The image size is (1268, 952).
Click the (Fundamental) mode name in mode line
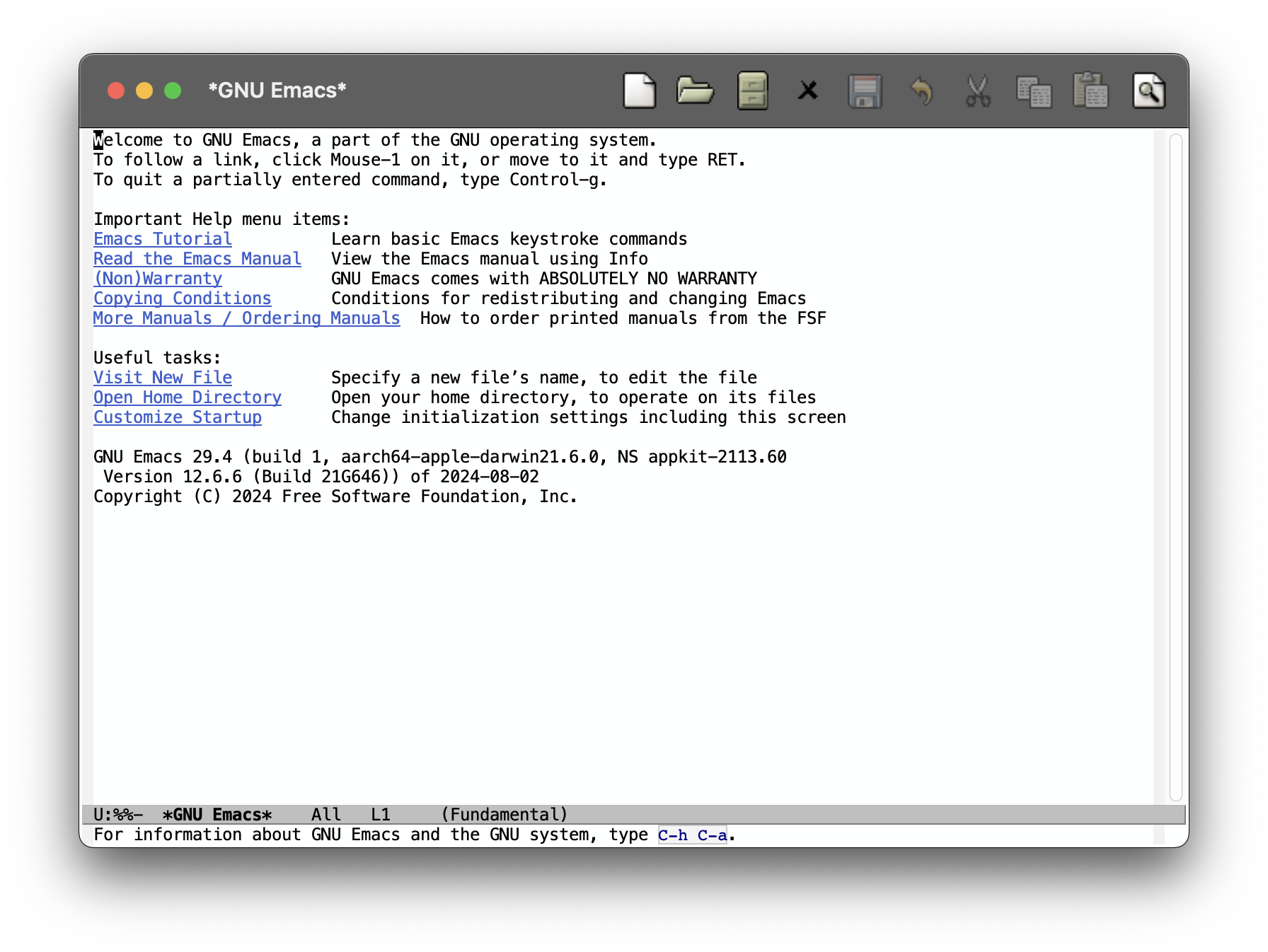(505, 815)
